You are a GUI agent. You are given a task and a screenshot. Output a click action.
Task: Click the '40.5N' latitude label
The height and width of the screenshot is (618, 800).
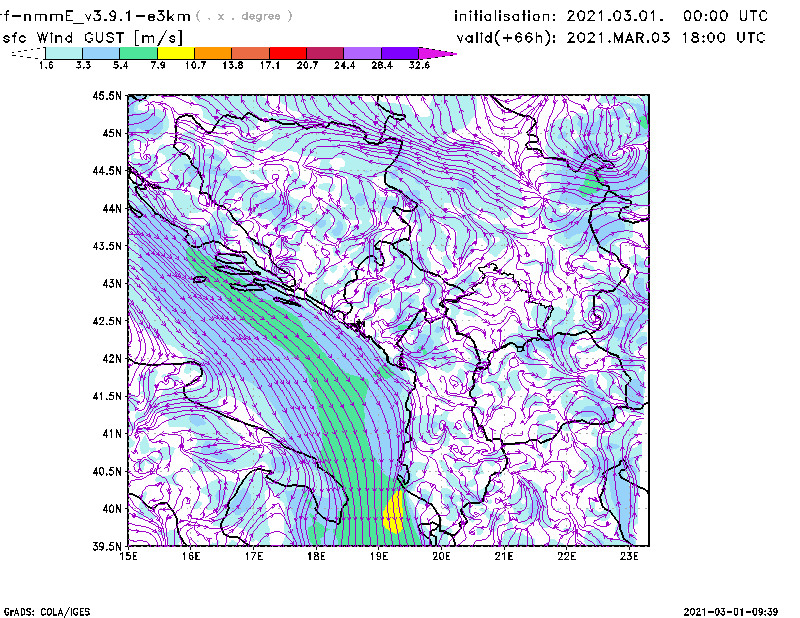(x=107, y=471)
